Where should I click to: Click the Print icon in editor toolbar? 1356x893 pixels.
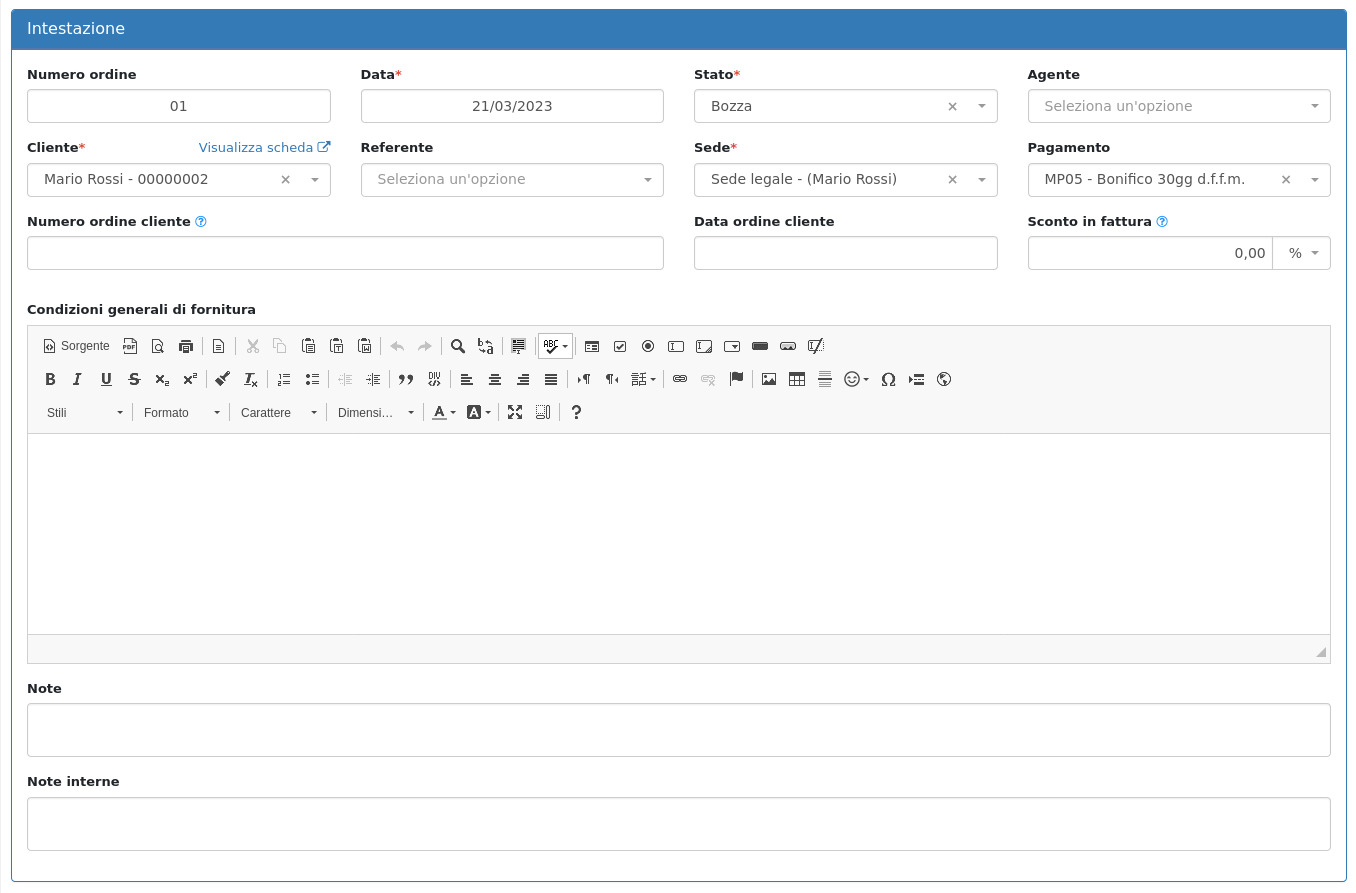click(x=186, y=346)
